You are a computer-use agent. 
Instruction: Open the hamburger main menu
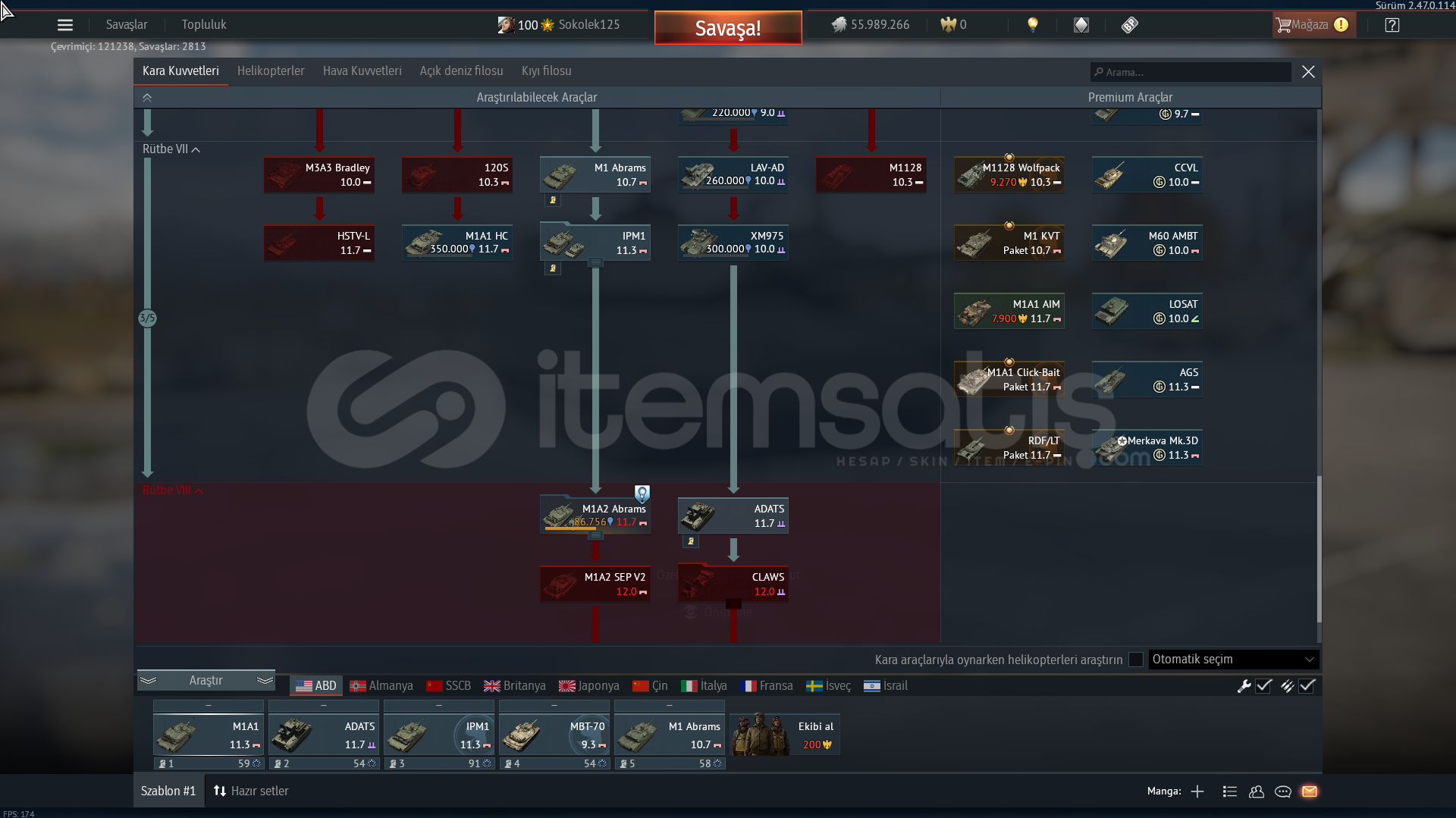pyautogui.click(x=65, y=25)
